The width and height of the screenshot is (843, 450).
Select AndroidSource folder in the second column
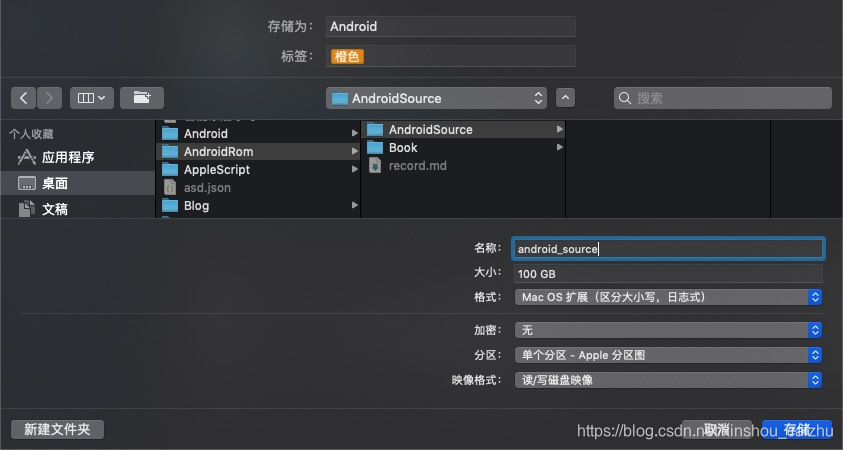coord(463,130)
